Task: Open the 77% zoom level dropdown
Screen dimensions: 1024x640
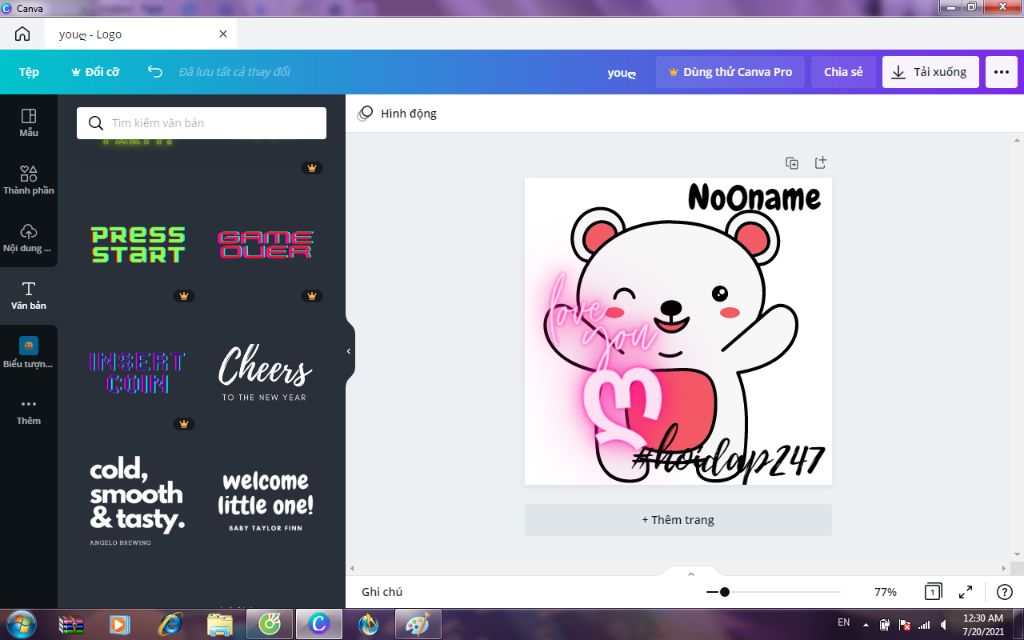Action: click(x=885, y=592)
